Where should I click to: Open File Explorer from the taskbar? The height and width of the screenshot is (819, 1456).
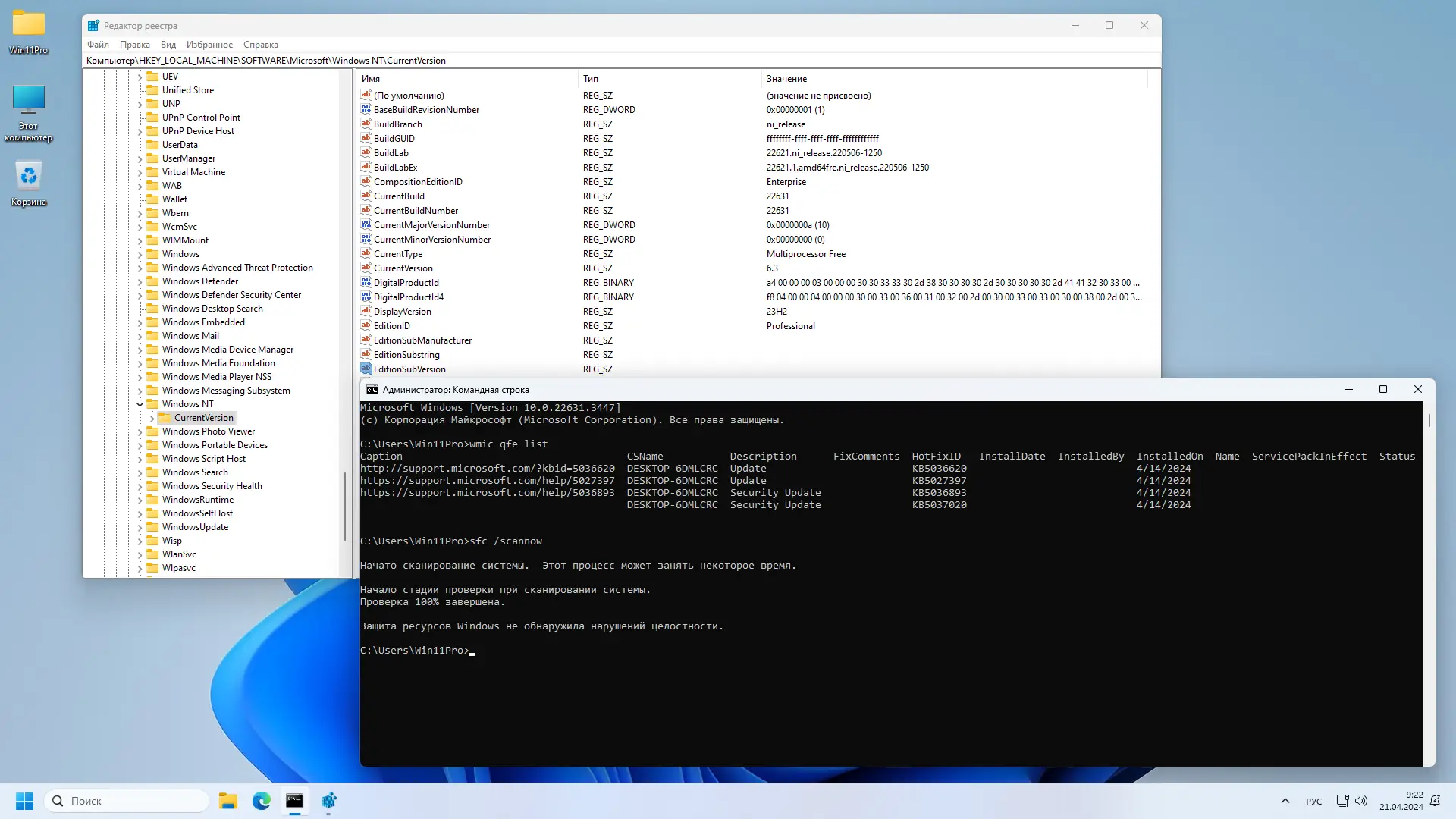pyautogui.click(x=227, y=801)
